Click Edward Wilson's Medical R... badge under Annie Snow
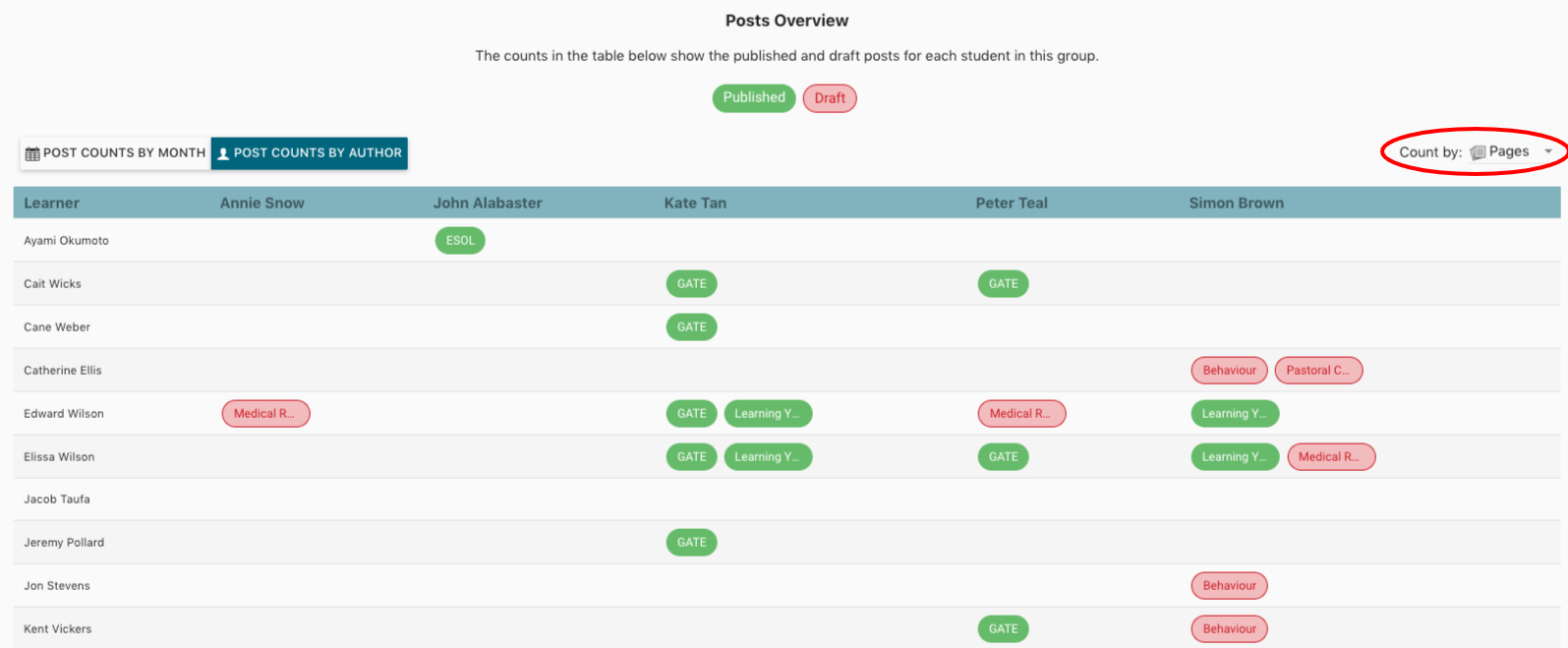Screen dimensions: 1568x648 (265, 414)
